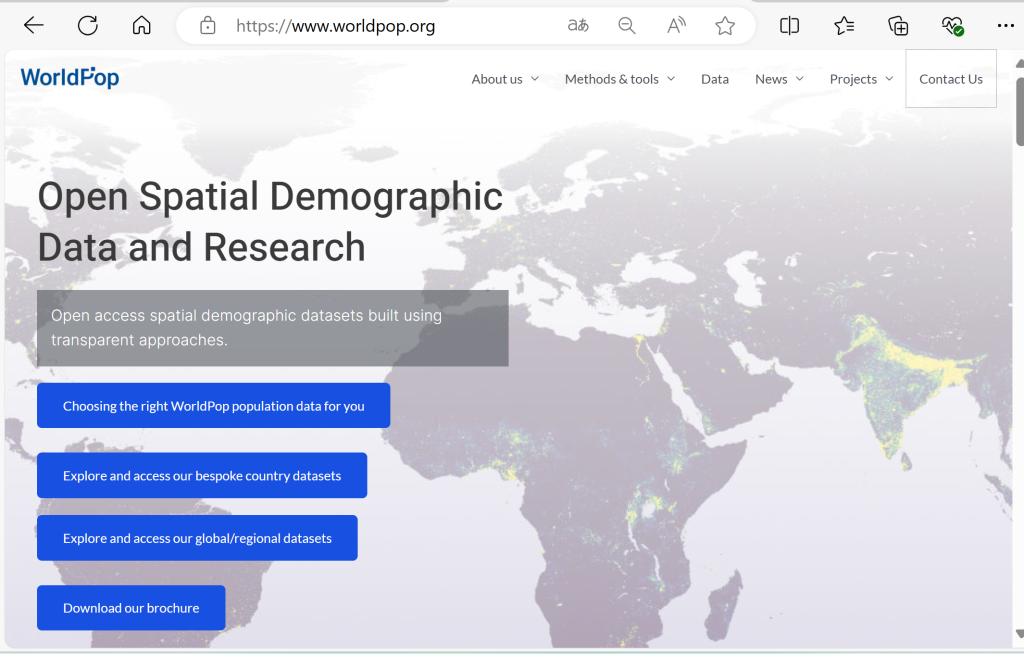
Task: Add page to favorites star icon
Action: 725,26
